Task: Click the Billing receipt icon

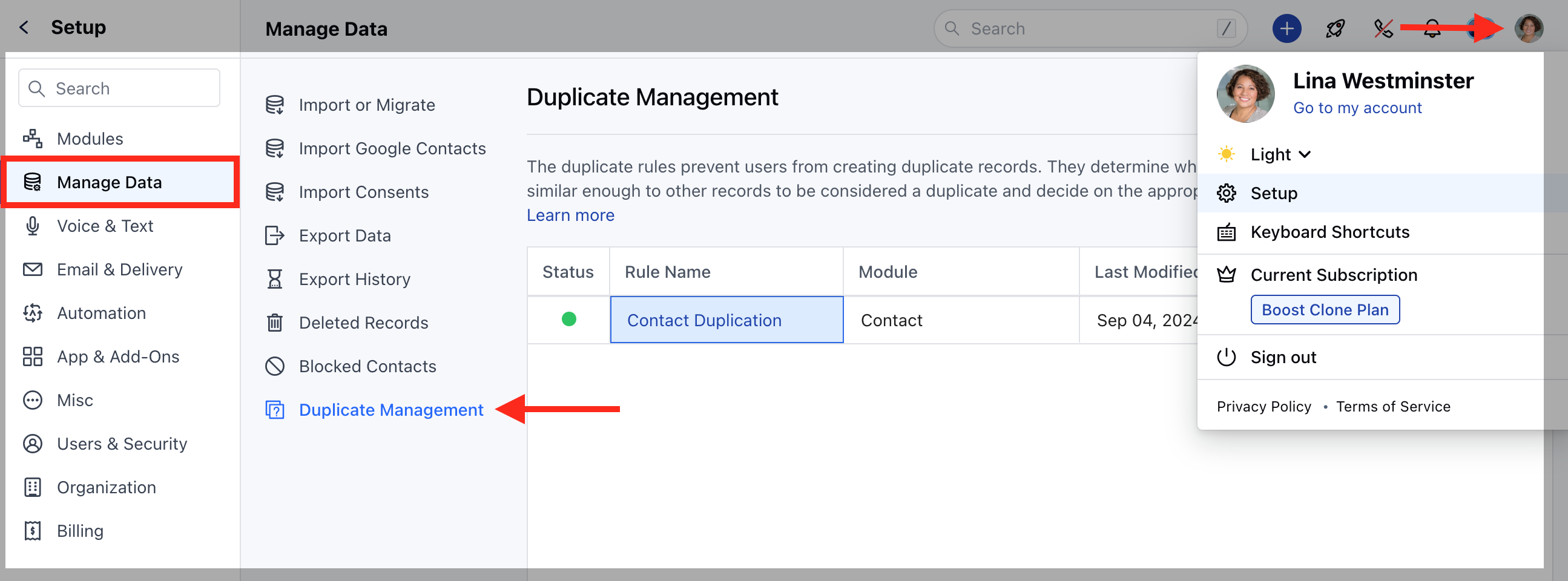Action: point(32,531)
